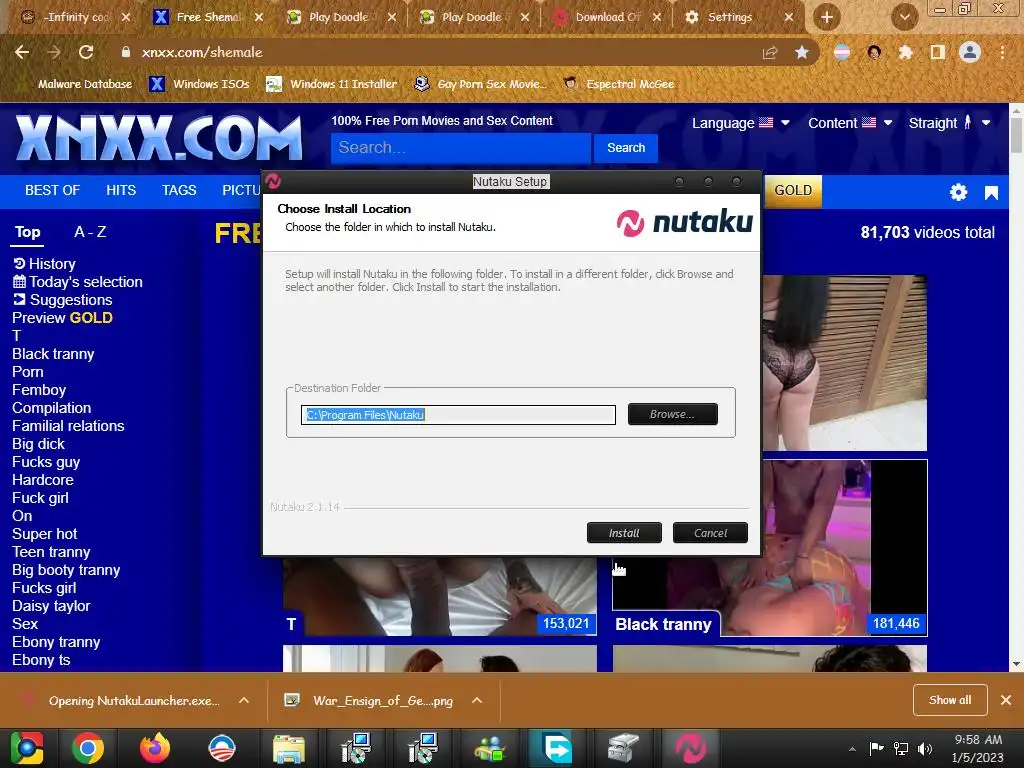Close the Settings browser tab
Image resolution: width=1024 pixels, height=768 pixels.
click(x=789, y=17)
